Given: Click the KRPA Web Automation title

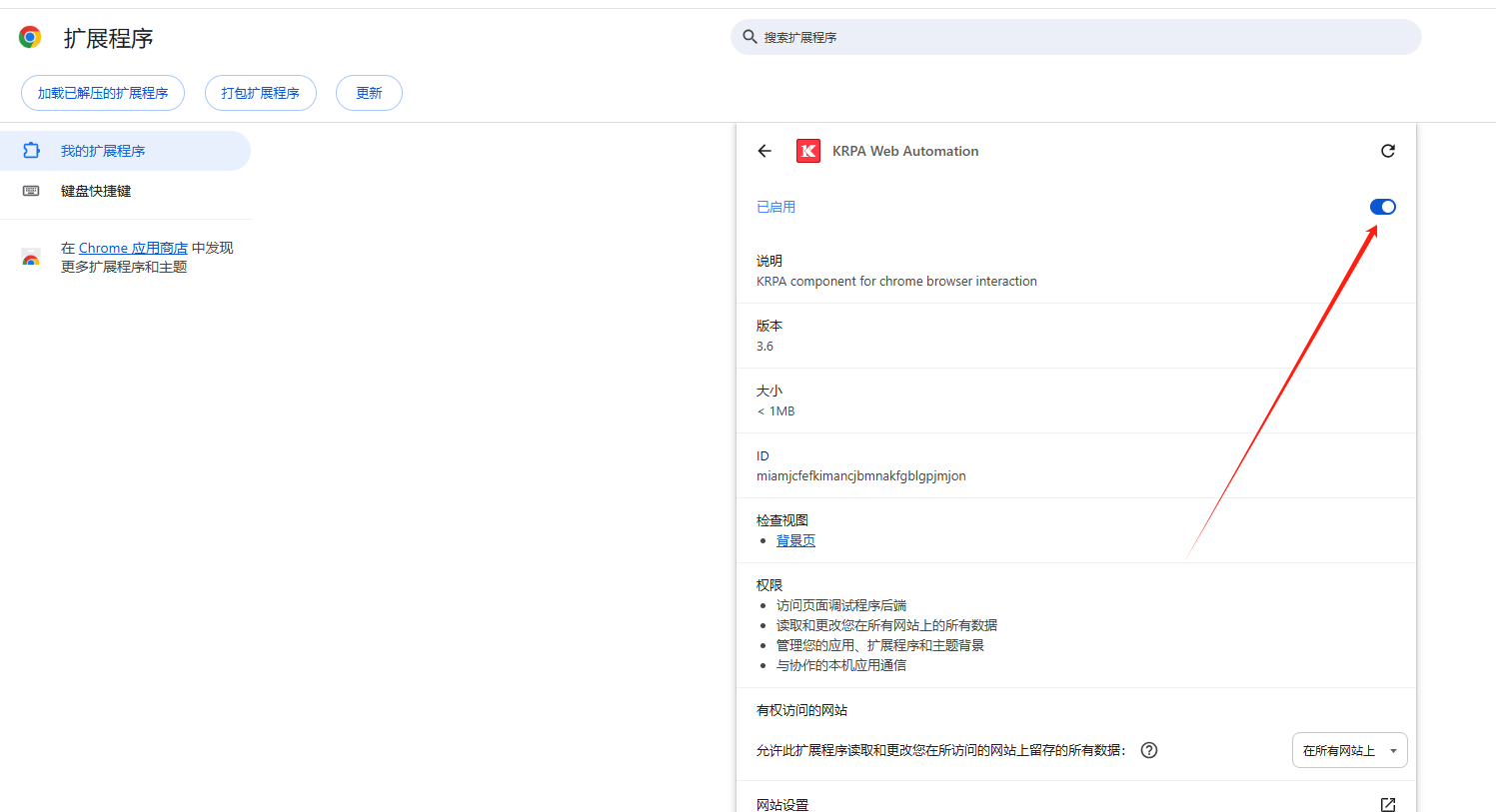Looking at the screenshot, I should tap(905, 151).
